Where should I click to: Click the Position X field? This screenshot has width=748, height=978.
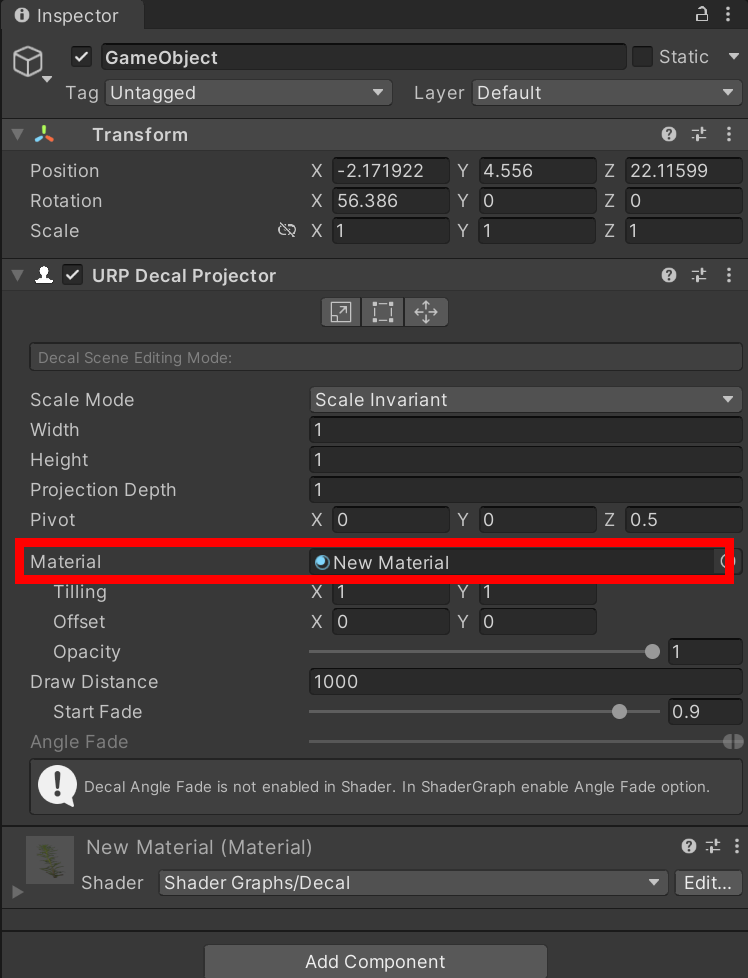point(391,170)
